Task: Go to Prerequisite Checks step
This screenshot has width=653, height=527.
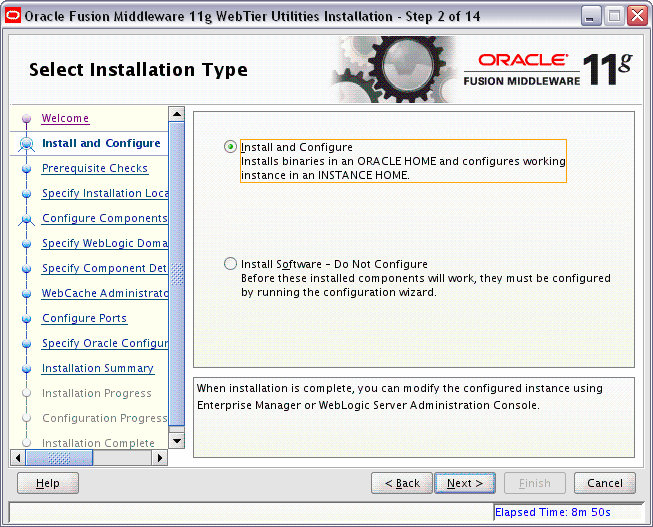Action: coord(95,168)
